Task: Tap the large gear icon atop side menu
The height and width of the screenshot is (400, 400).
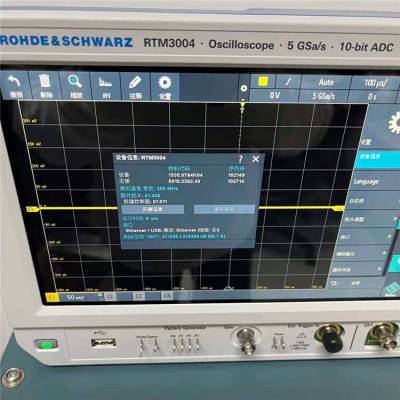Action: coord(395,123)
